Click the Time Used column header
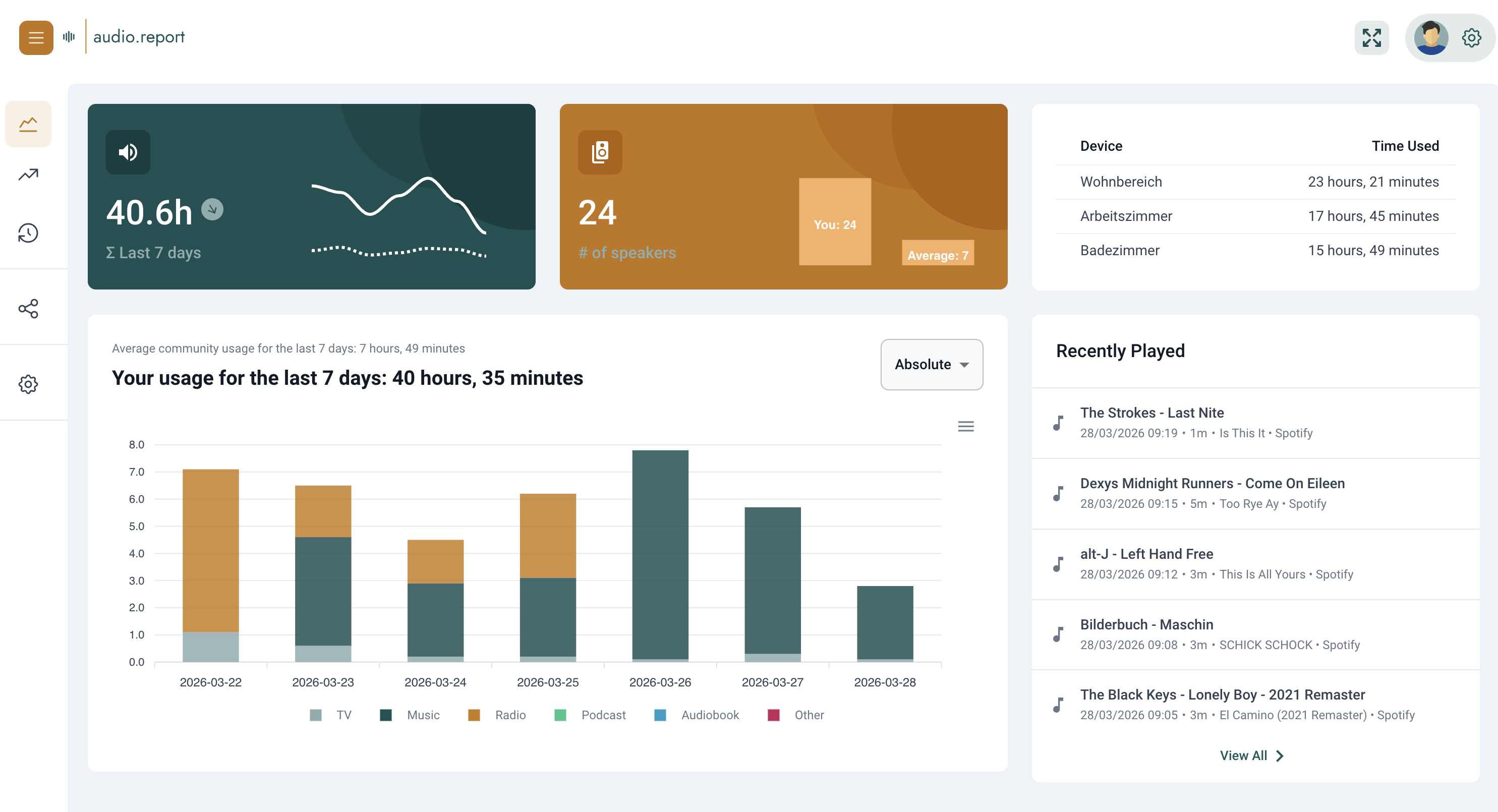The width and height of the screenshot is (1498, 812). tap(1405, 146)
